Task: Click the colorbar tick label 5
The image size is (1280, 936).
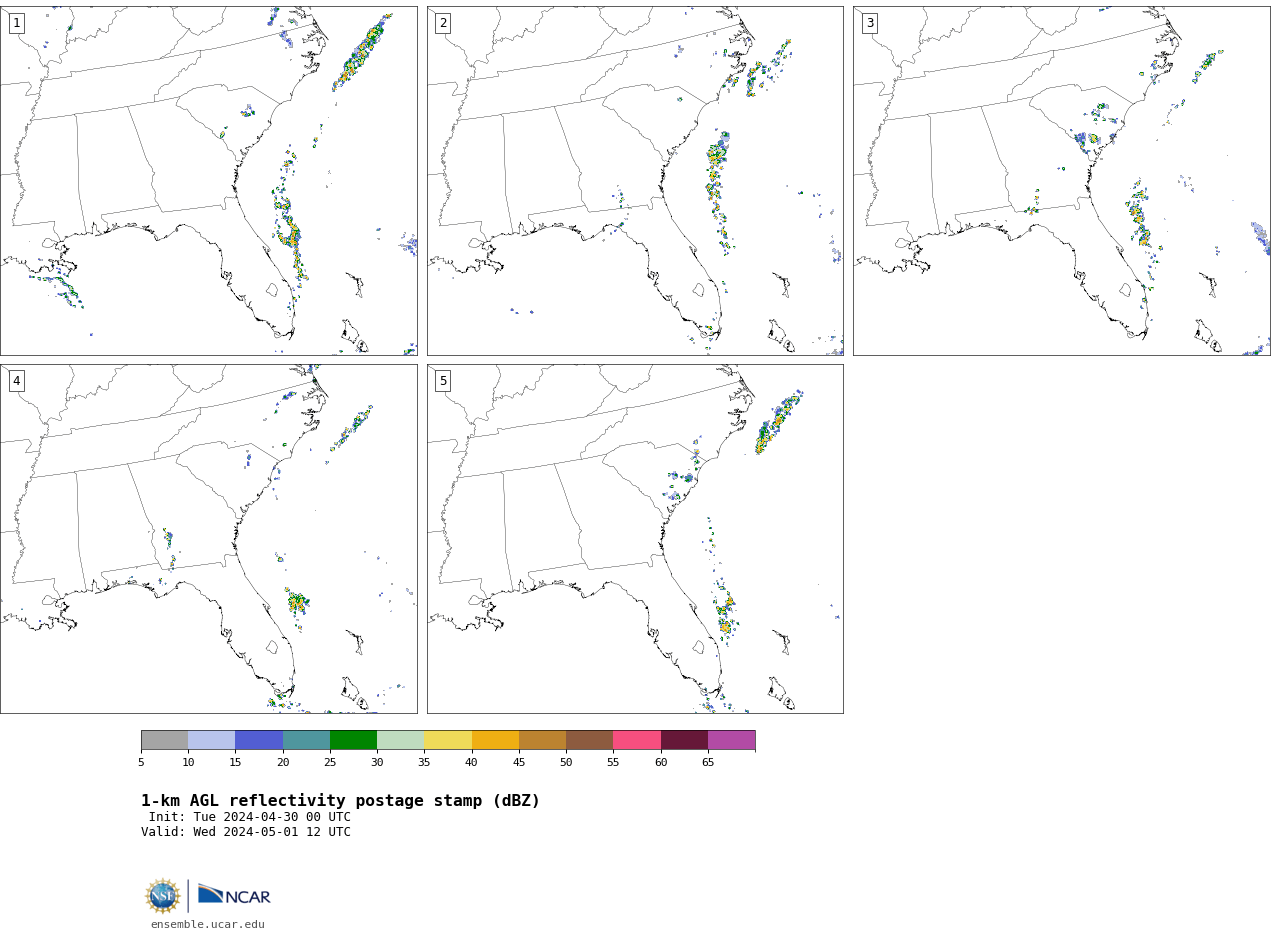Action: (x=141, y=763)
